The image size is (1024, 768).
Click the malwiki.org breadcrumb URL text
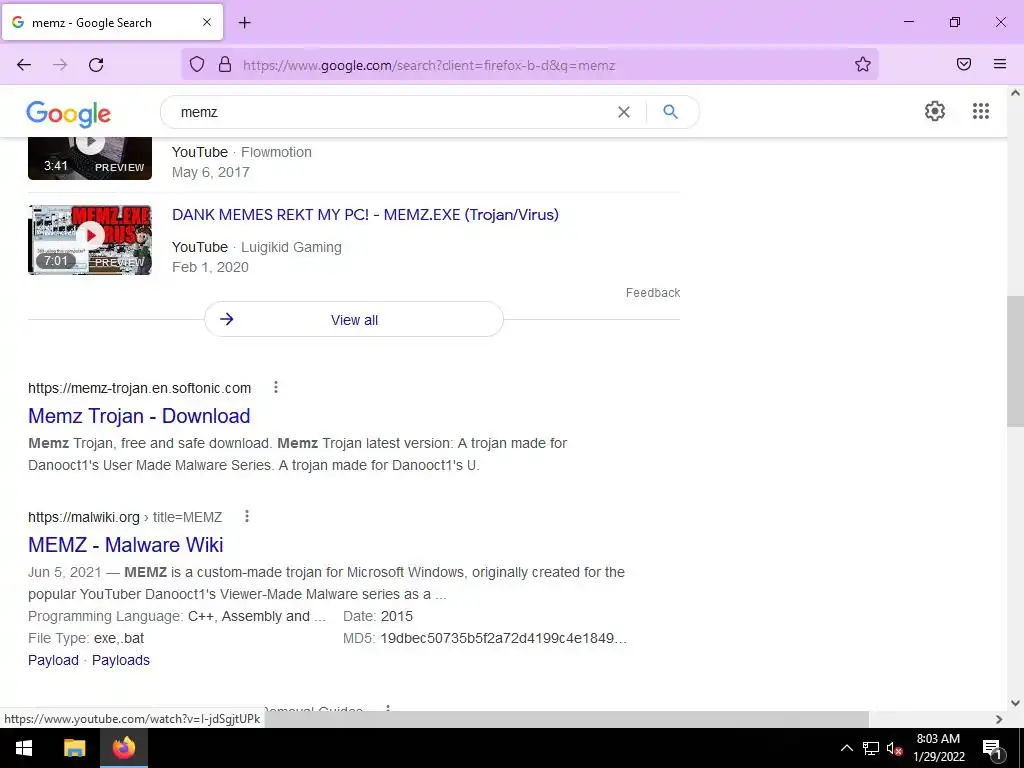click(x=125, y=517)
